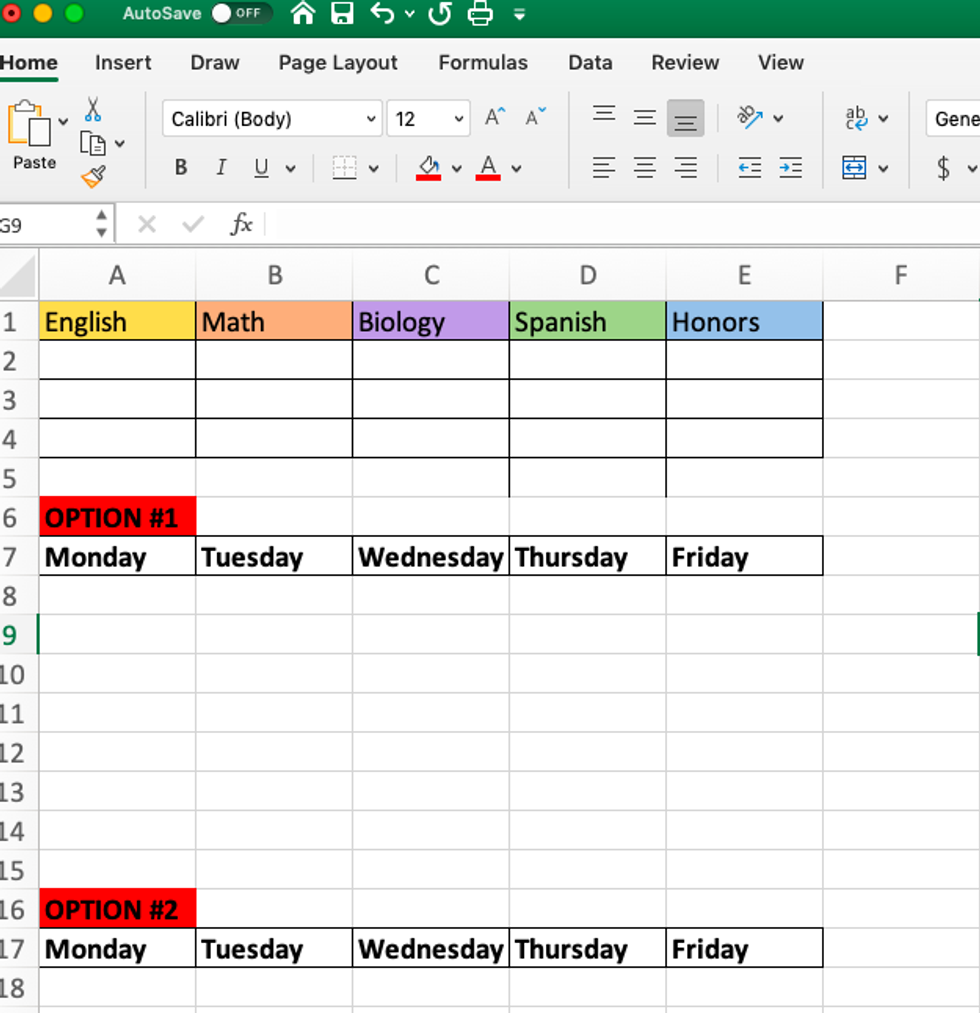This screenshot has width=980, height=1013.
Task: Click the Cut scissors icon
Action: click(x=92, y=109)
